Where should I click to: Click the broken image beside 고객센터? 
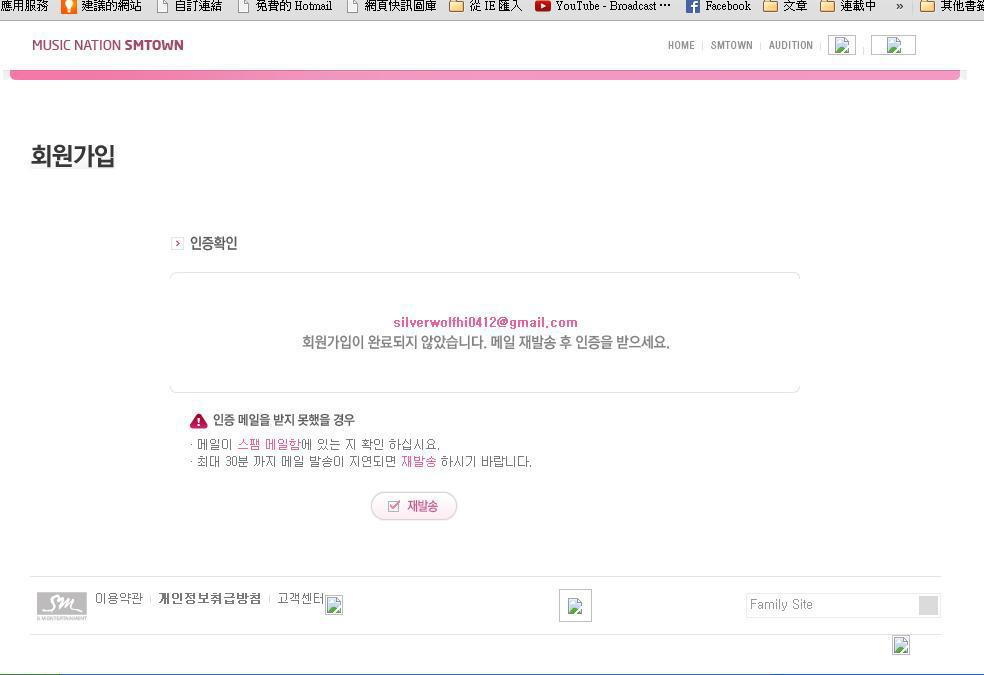[334, 605]
